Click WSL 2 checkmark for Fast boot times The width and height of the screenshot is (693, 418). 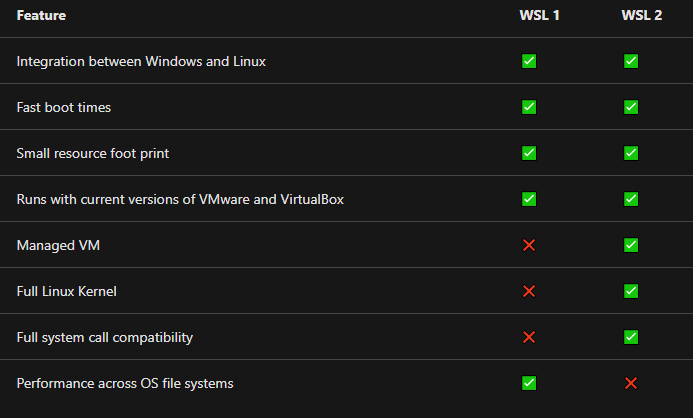click(631, 107)
